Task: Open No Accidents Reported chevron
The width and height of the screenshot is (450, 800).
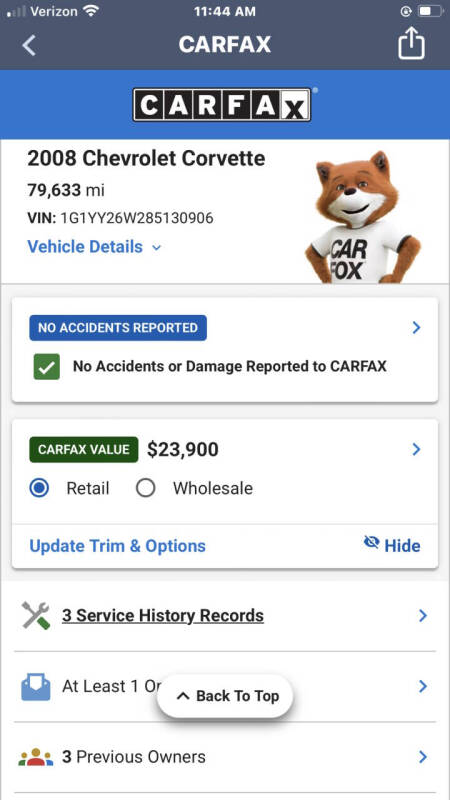Action: [416, 328]
